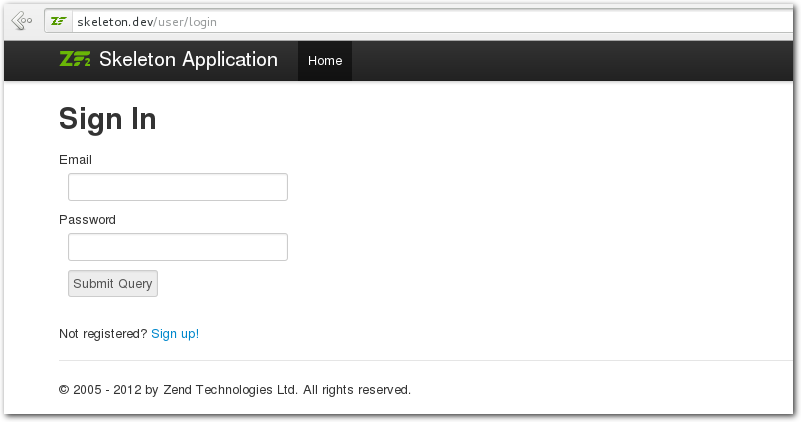Click the Email field label
Screen dimensions: 801x422
pyautogui.click(x=76, y=160)
